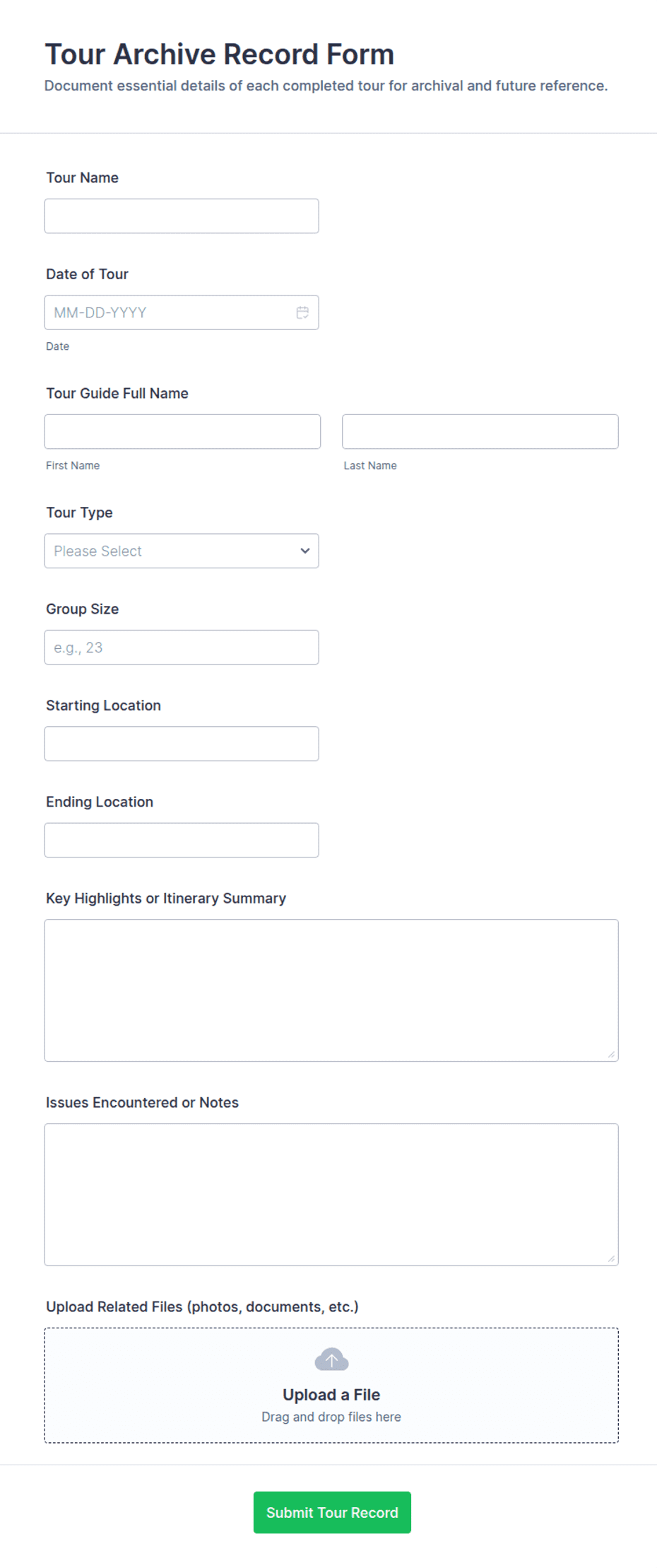Select the First Name input box
The height and width of the screenshot is (1568, 657).
click(182, 431)
